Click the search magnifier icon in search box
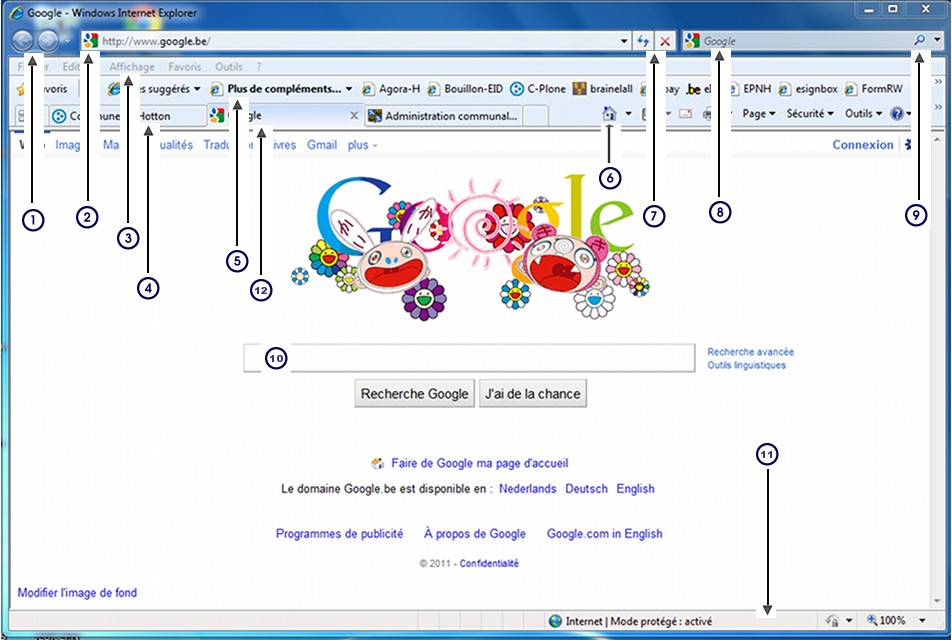Image resolution: width=952 pixels, height=640 pixels. 919,41
